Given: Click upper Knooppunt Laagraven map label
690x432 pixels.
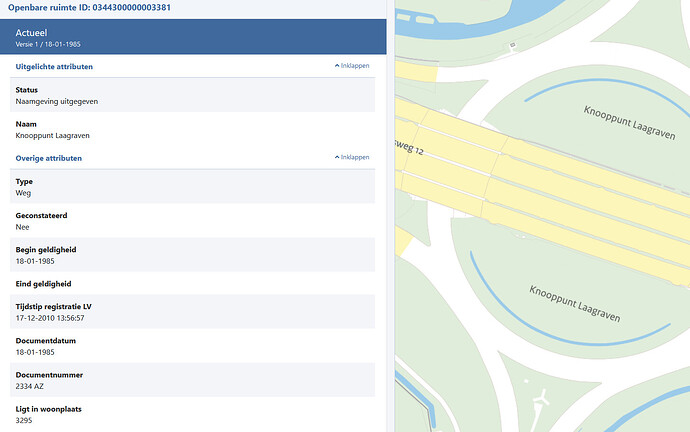Looking at the screenshot, I should point(629,123).
